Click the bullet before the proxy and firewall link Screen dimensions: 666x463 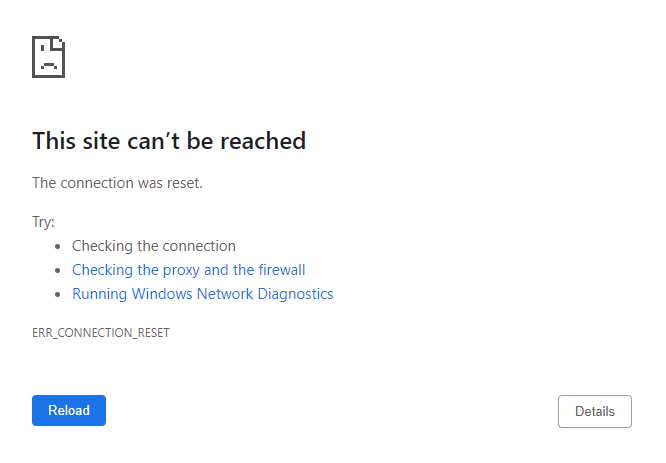point(58,270)
